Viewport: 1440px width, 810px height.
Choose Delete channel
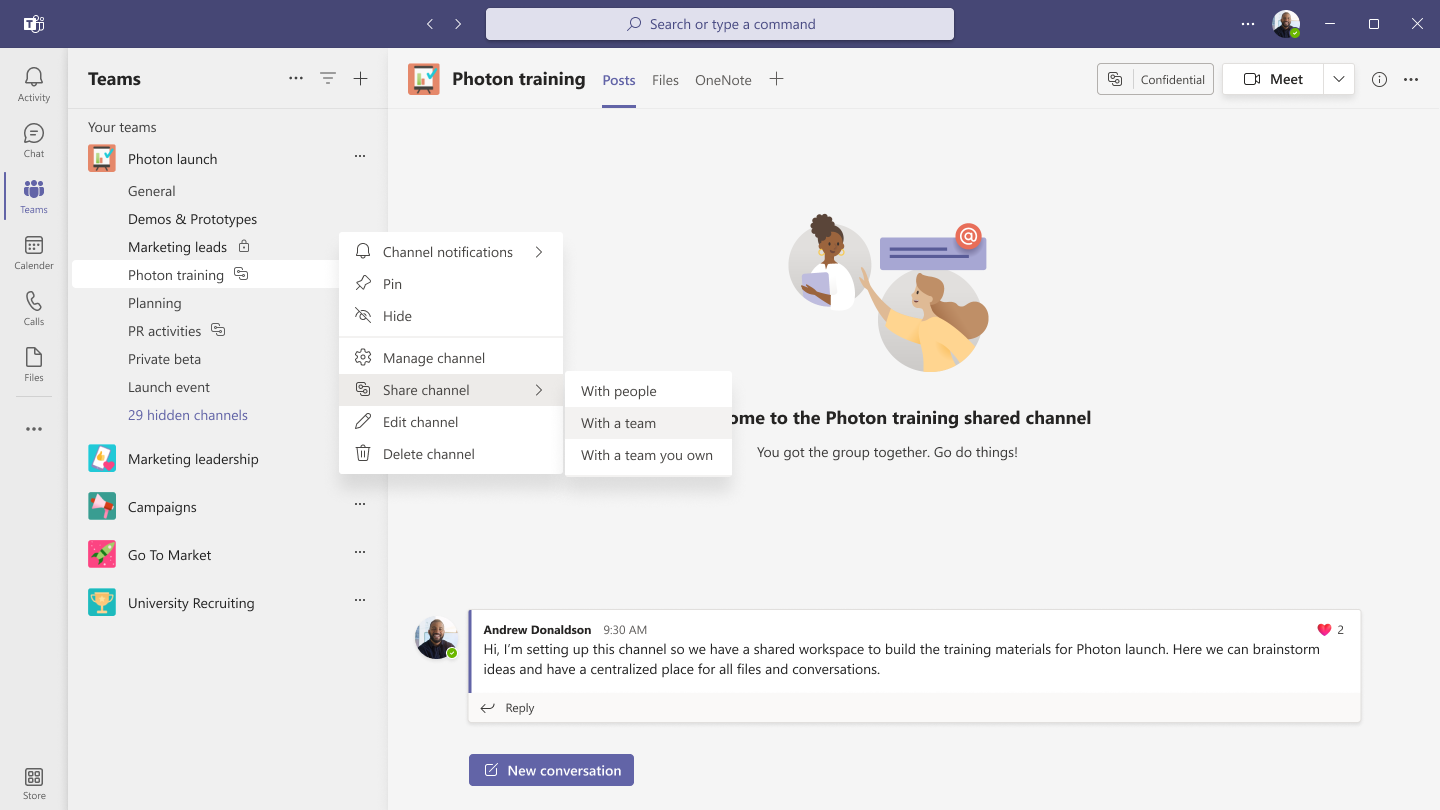click(x=451, y=454)
